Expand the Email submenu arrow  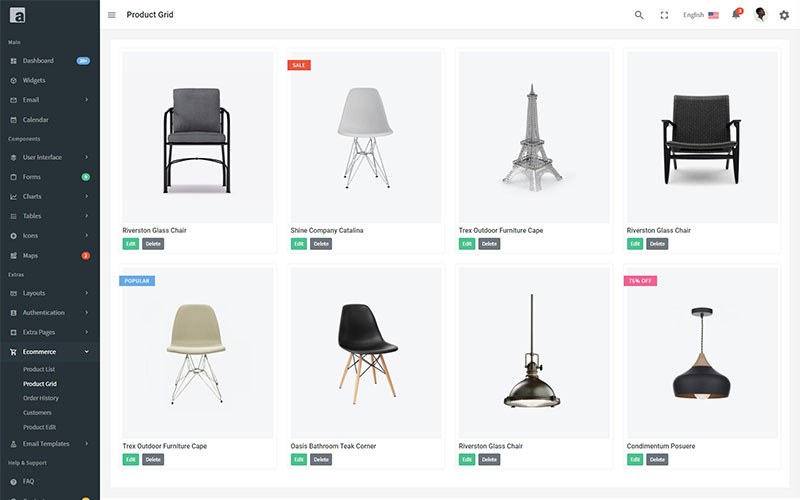(86, 100)
